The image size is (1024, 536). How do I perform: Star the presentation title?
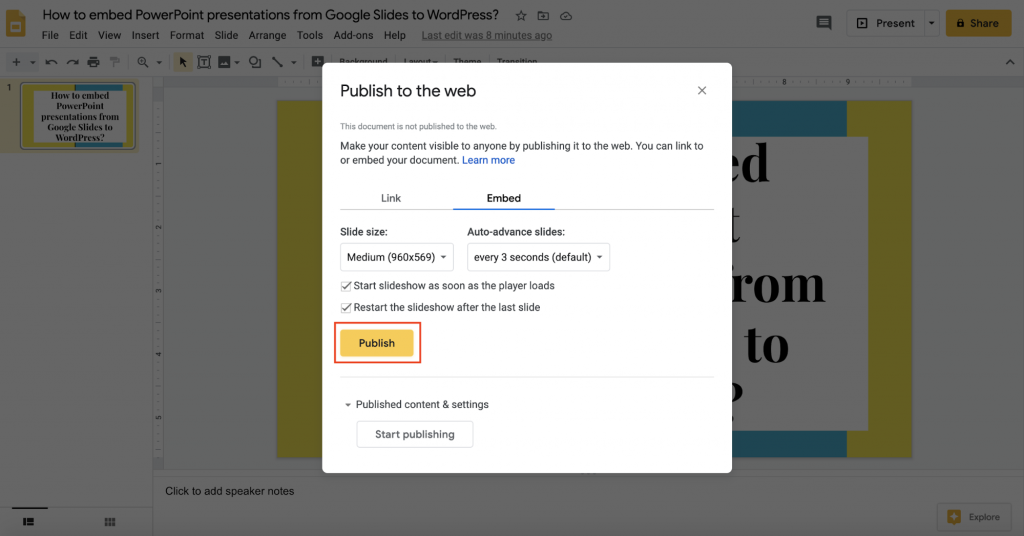point(520,16)
